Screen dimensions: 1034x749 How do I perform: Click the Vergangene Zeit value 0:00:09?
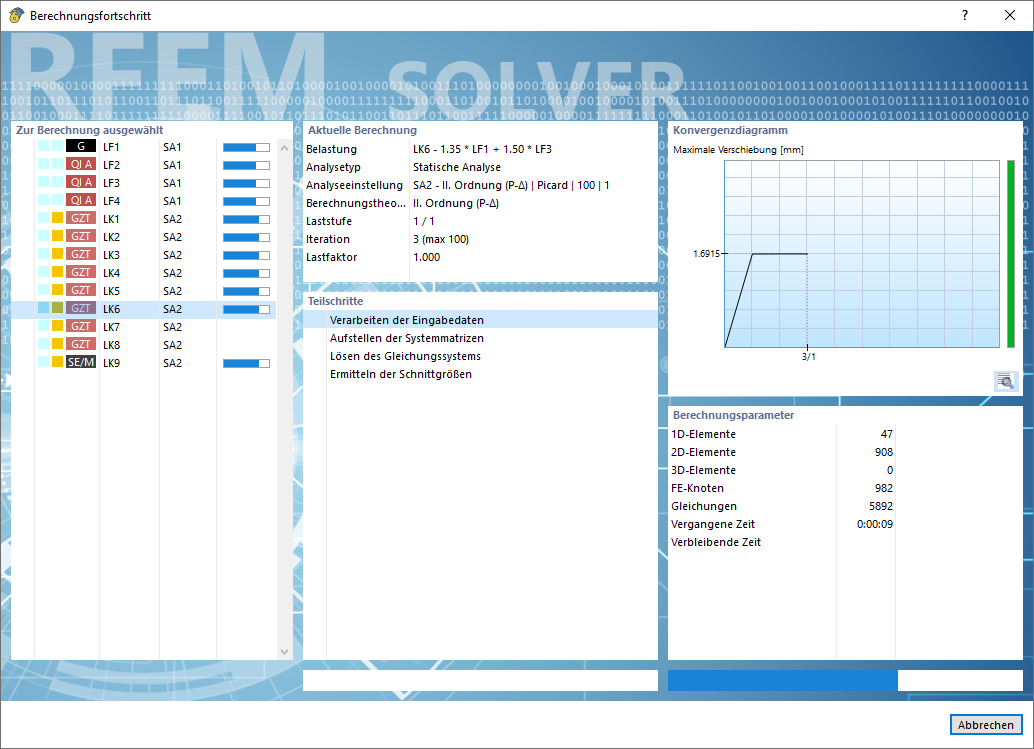pos(875,524)
